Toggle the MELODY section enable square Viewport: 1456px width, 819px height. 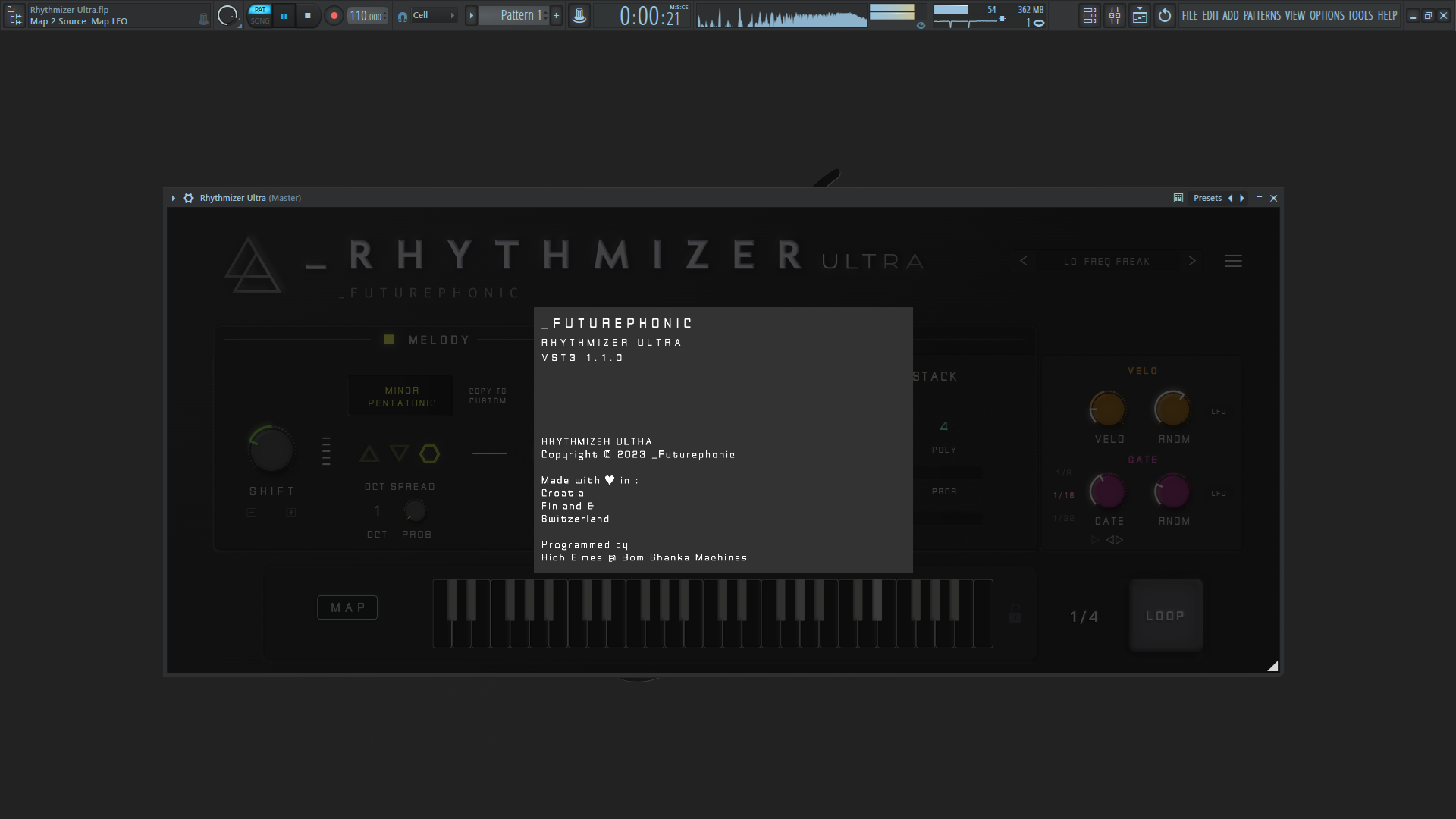pyautogui.click(x=389, y=340)
